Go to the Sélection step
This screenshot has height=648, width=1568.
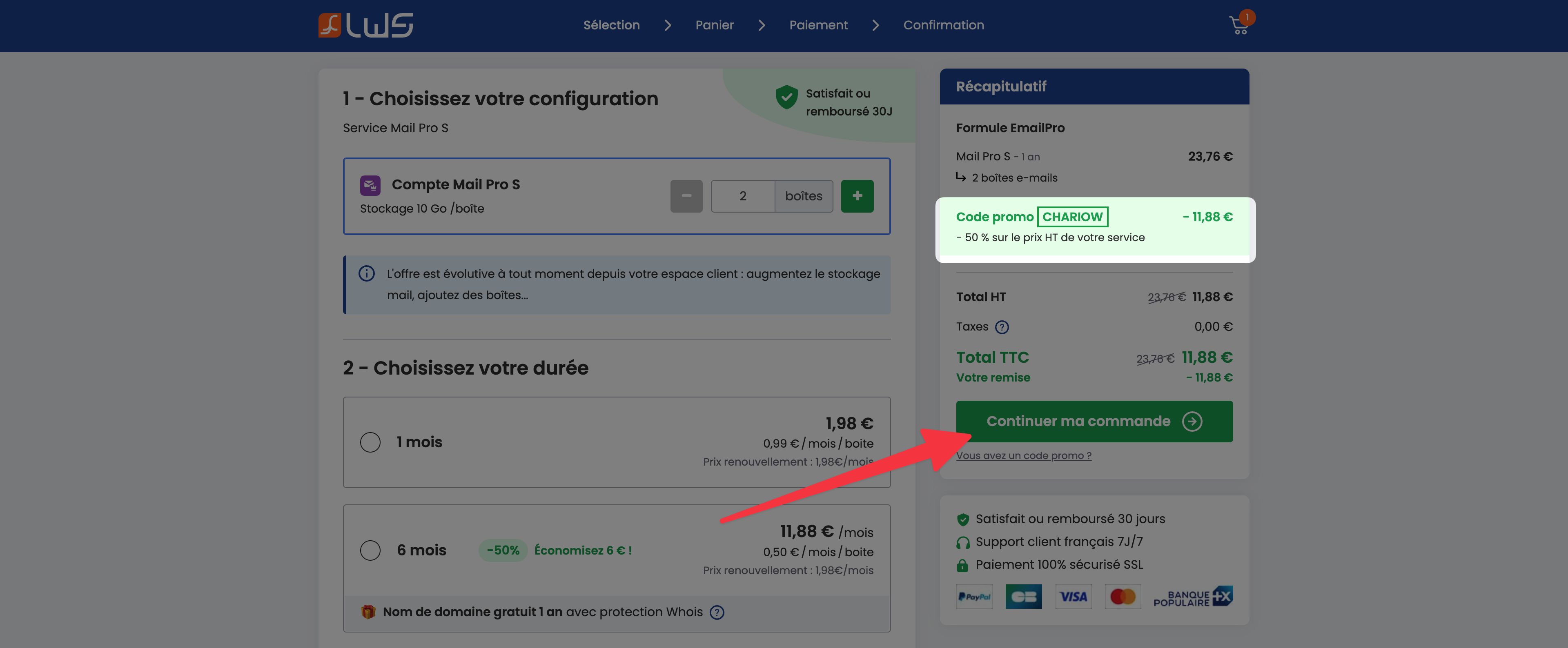click(611, 26)
